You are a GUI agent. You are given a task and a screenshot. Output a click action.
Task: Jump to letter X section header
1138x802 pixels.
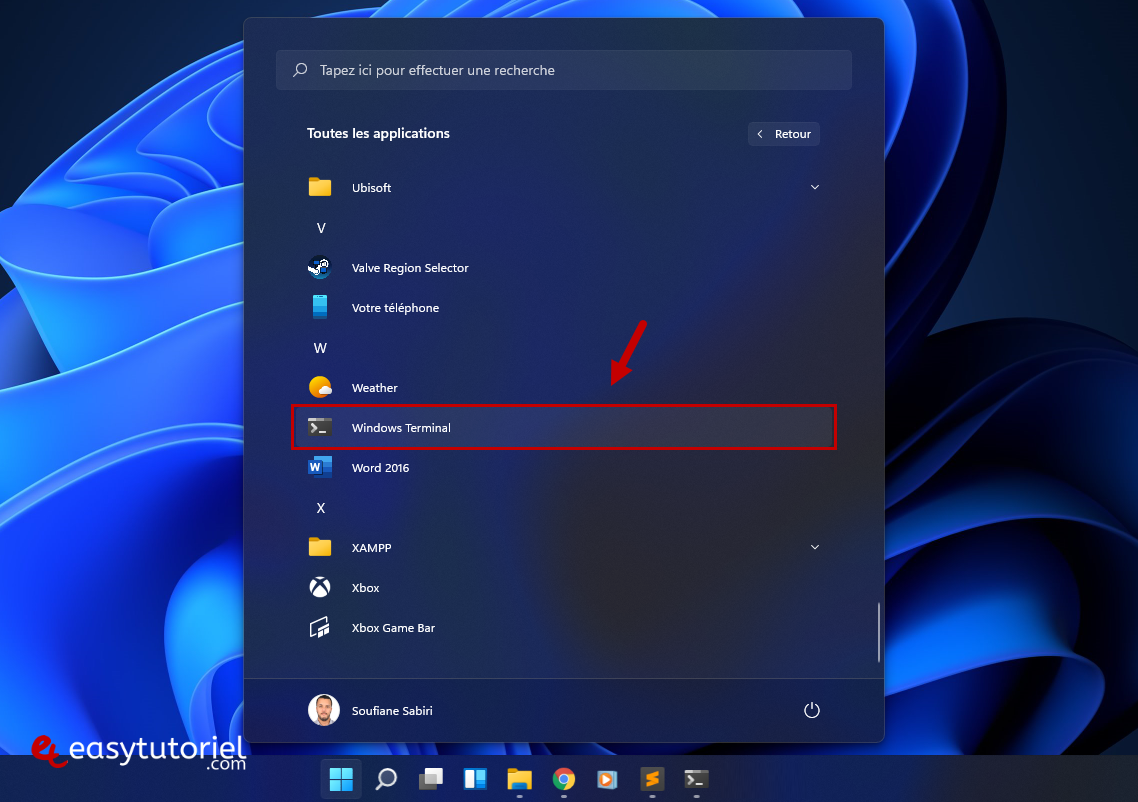(x=321, y=508)
